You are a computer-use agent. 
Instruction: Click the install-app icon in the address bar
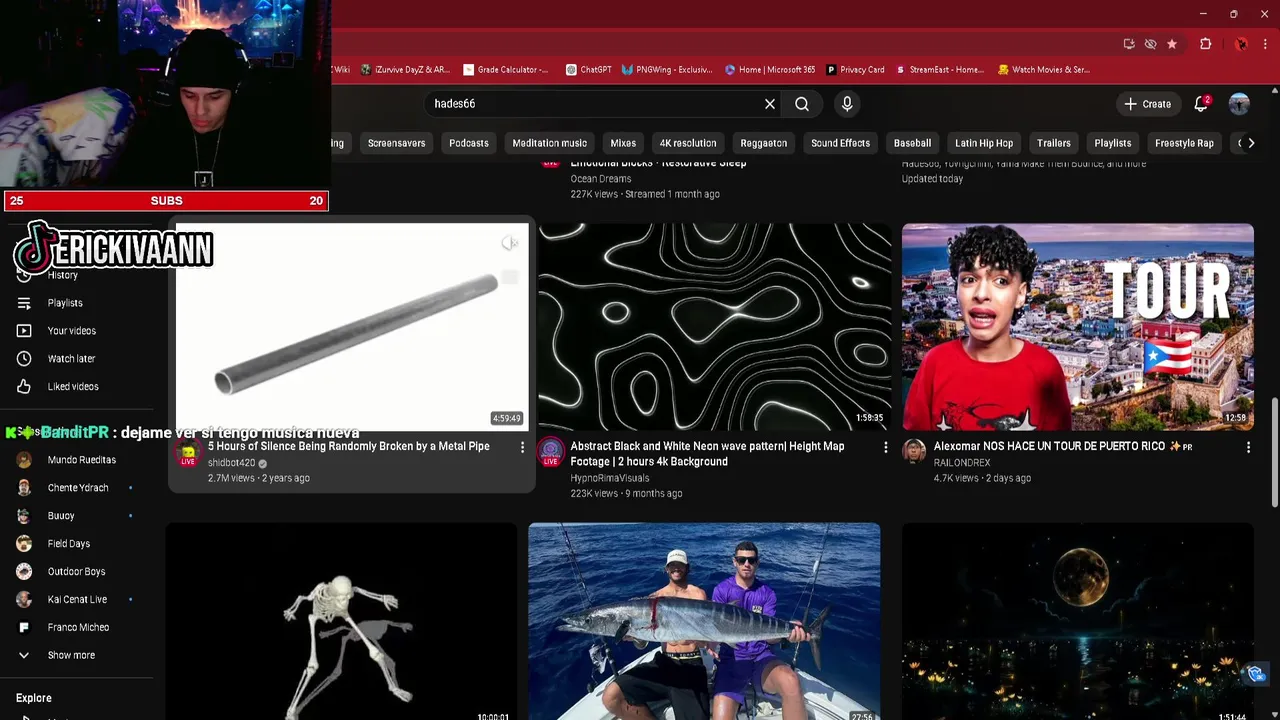click(1129, 44)
